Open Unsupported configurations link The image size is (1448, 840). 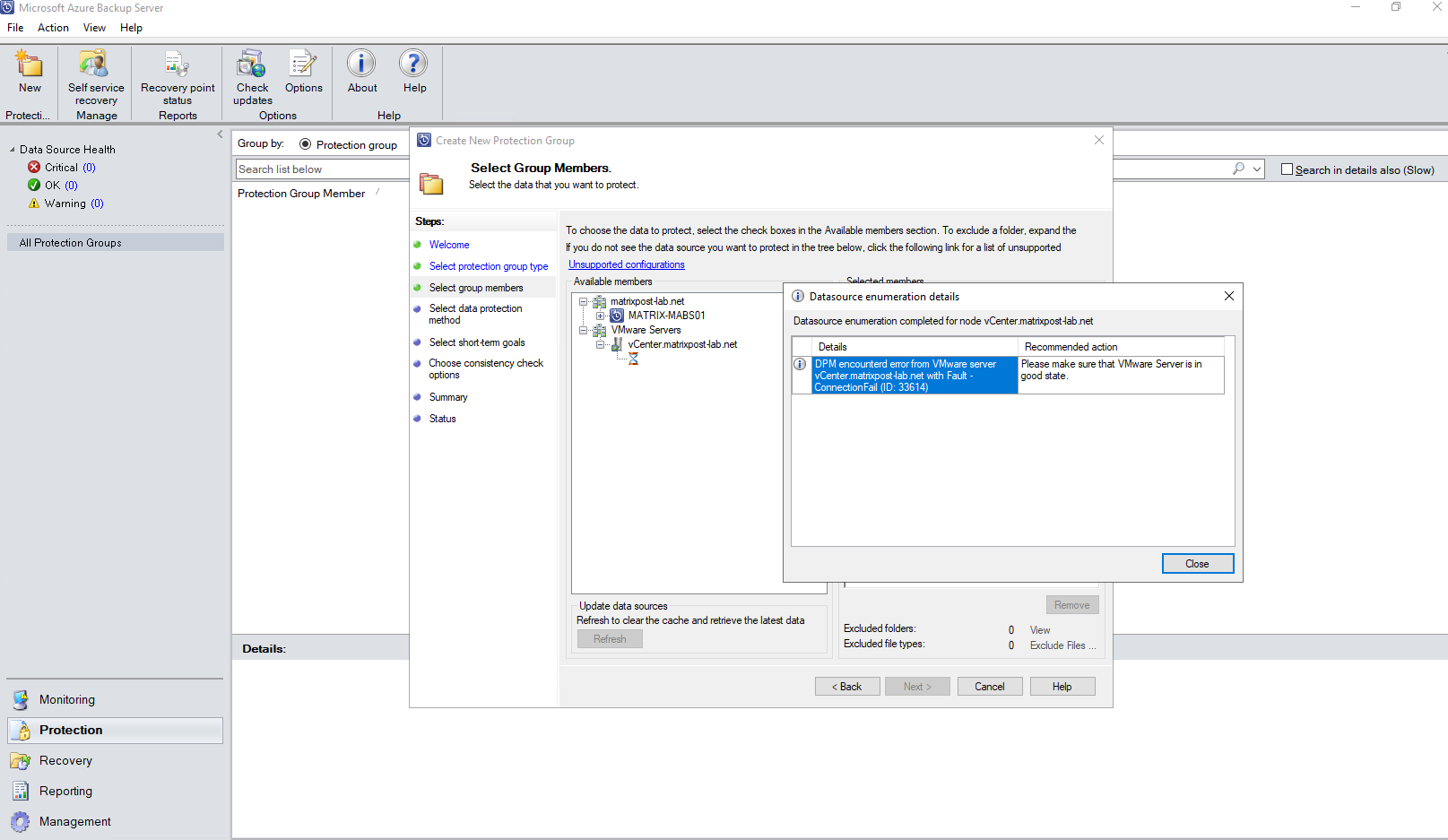[627, 264]
